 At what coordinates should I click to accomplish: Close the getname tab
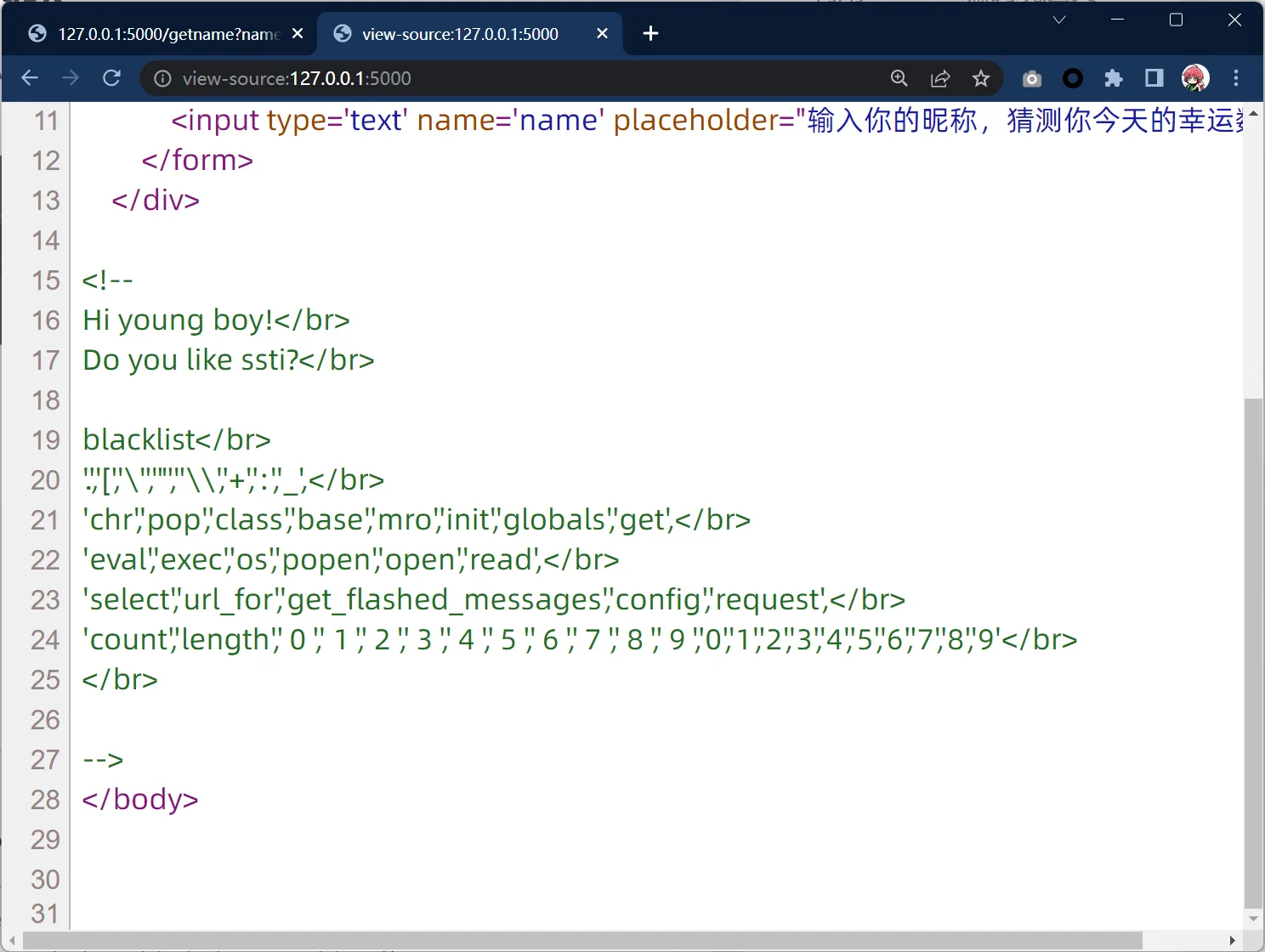tap(298, 34)
